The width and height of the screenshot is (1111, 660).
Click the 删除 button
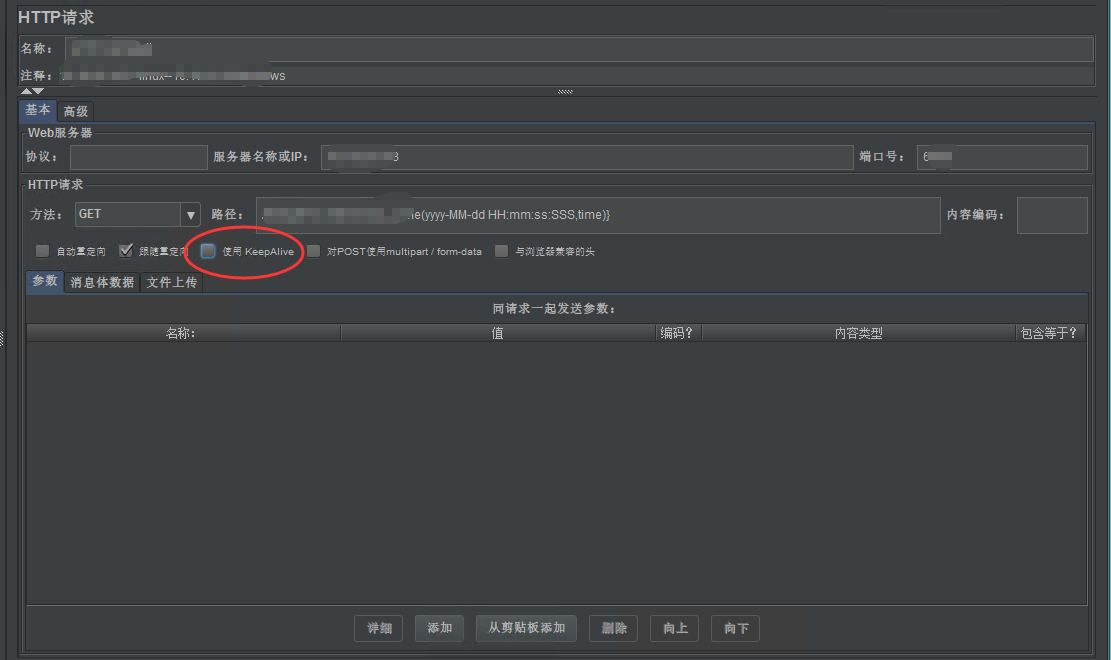(613, 628)
